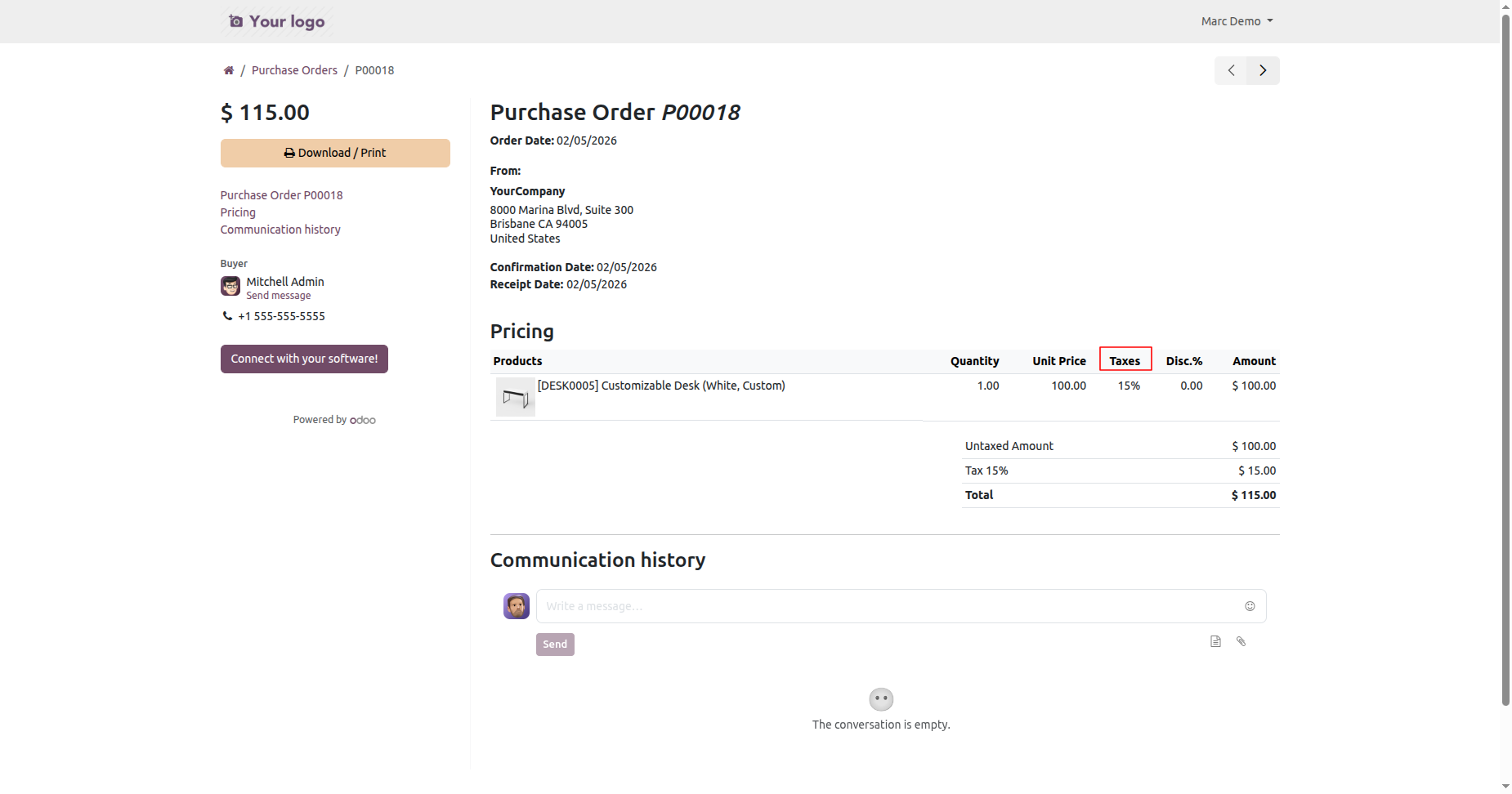The width and height of the screenshot is (1512, 794).
Task: Click the Your logo image
Action: click(x=277, y=21)
